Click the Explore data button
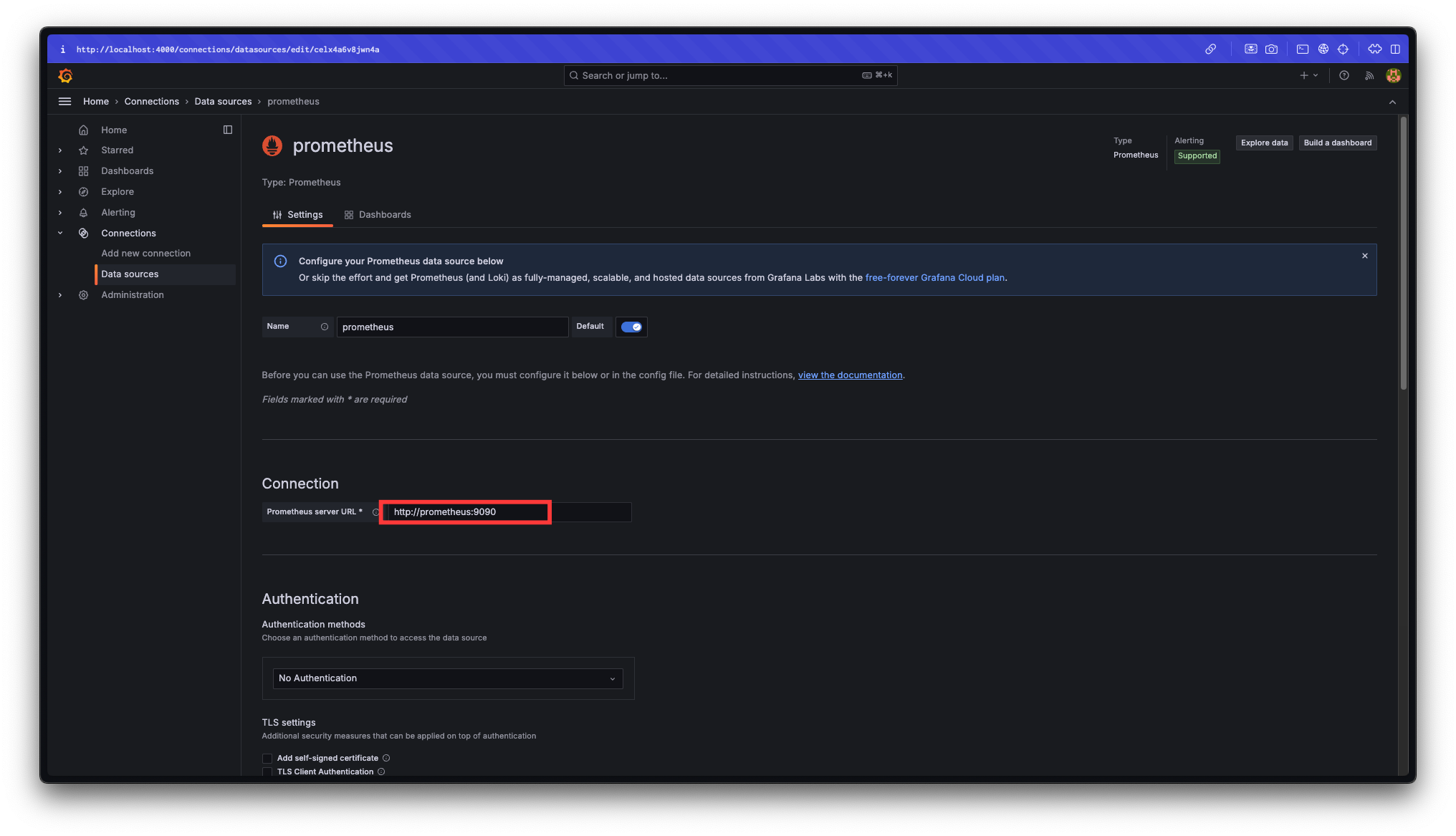This screenshot has height=836, width=1456. [x=1264, y=143]
